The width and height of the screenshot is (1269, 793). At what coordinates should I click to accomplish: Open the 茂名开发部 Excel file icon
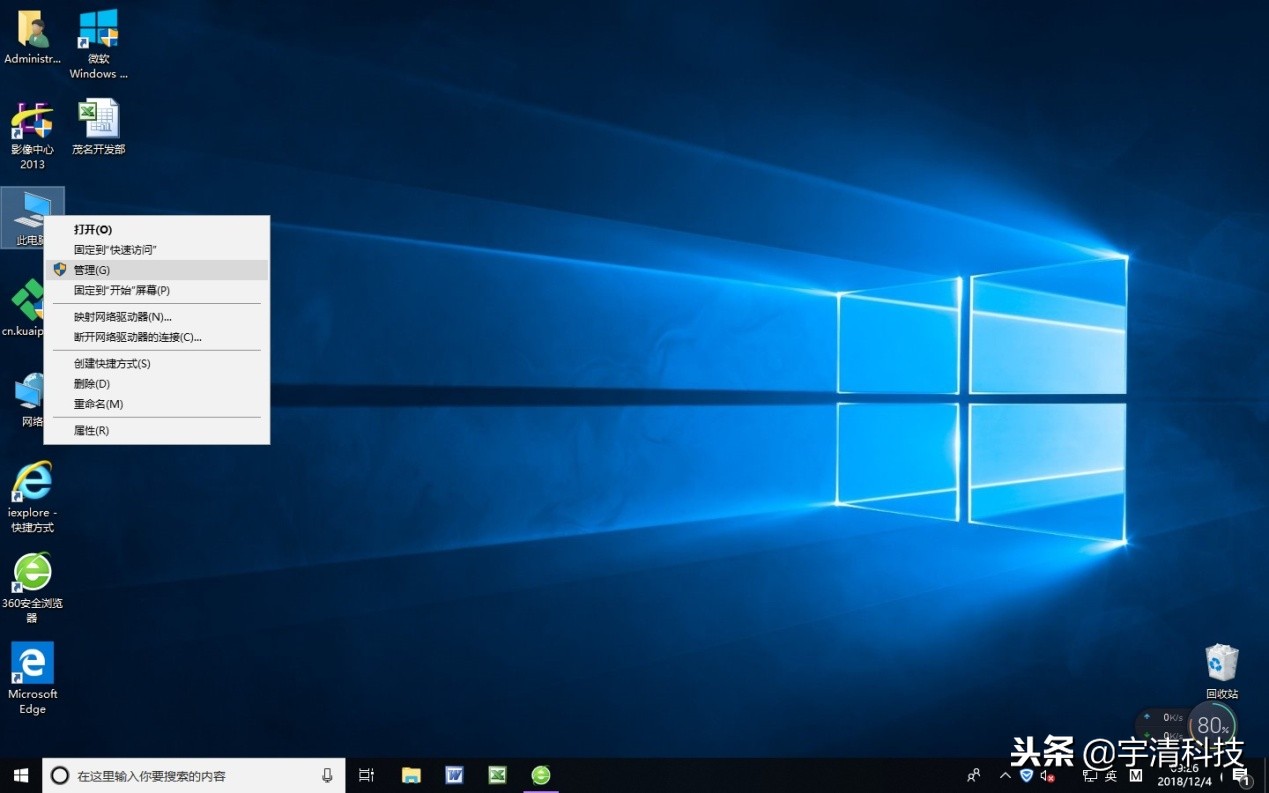click(98, 120)
